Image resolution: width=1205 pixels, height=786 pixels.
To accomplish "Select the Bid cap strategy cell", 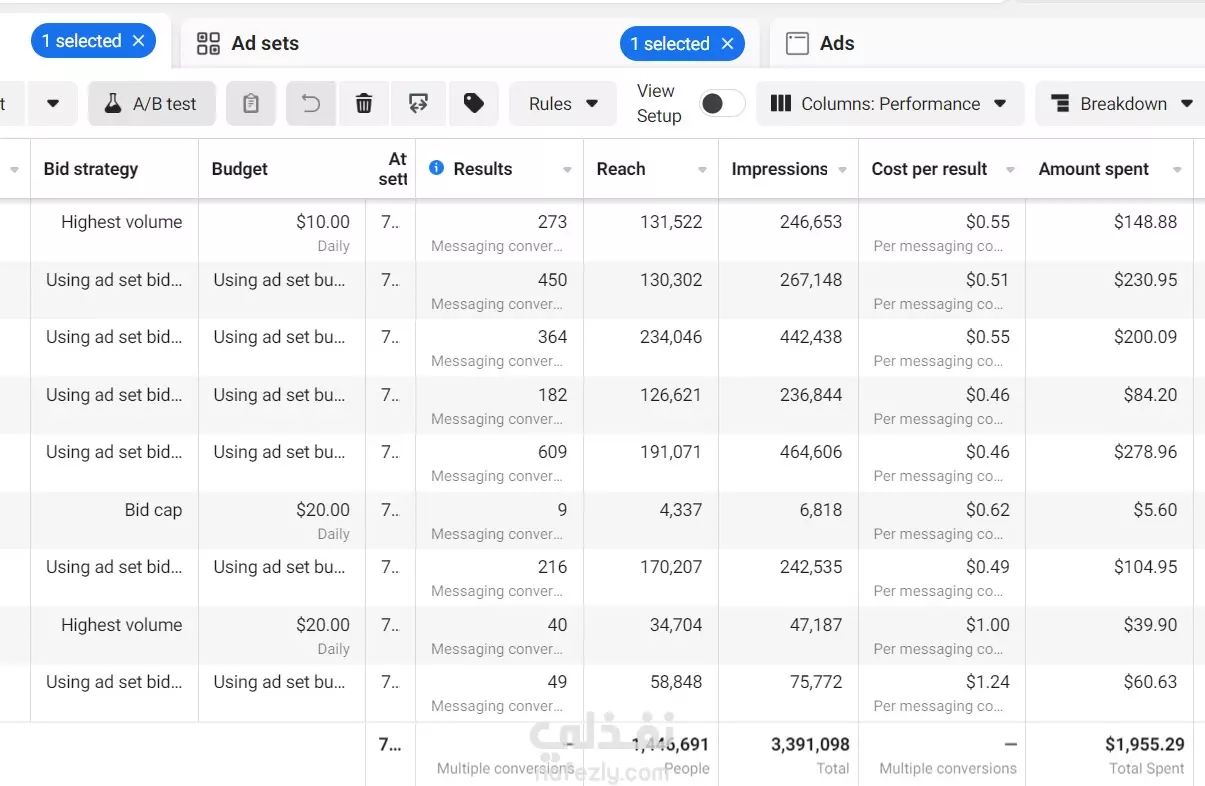I will point(153,510).
